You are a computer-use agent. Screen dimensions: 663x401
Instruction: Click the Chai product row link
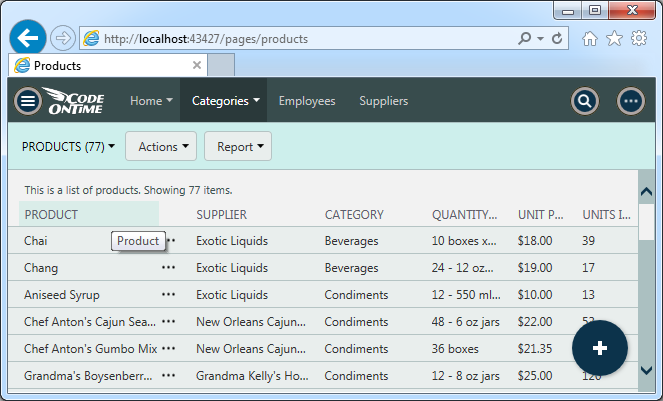click(36, 241)
